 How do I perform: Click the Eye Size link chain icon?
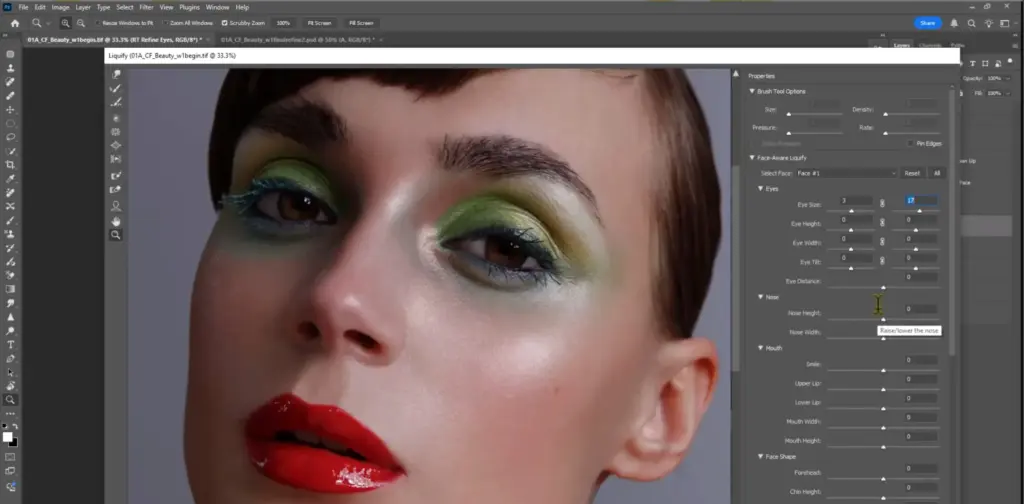coord(882,202)
